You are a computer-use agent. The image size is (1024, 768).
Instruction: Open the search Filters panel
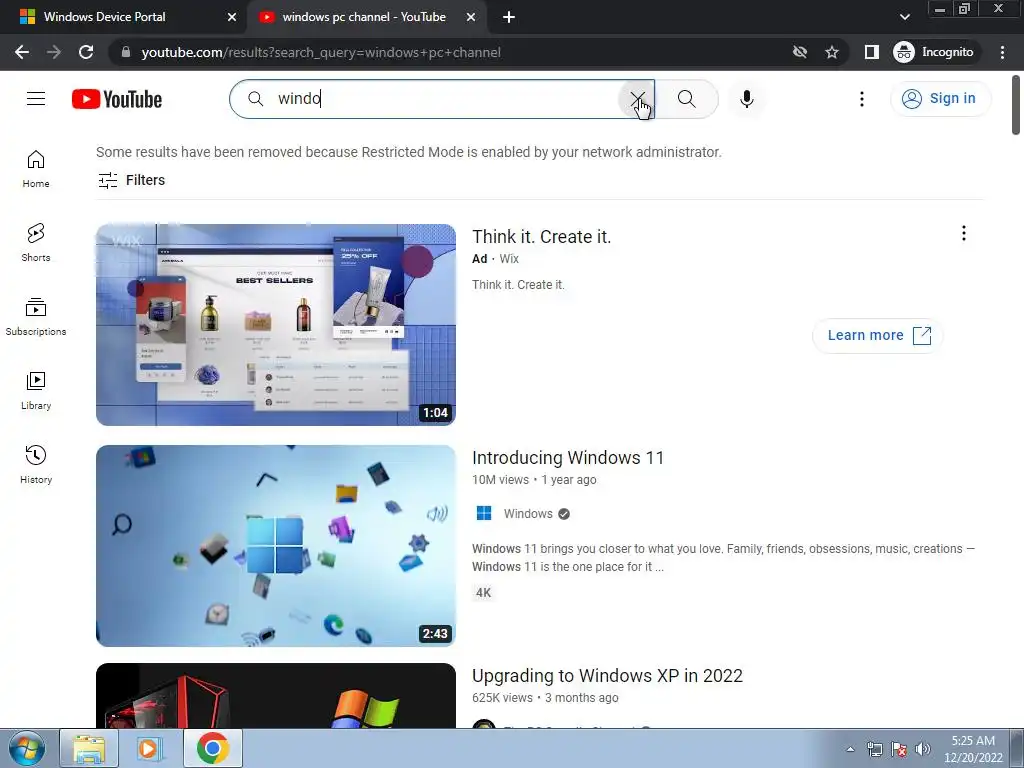[x=131, y=180]
